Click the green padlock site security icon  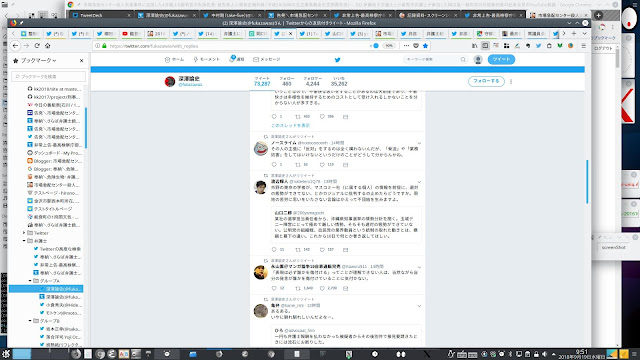point(104,46)
